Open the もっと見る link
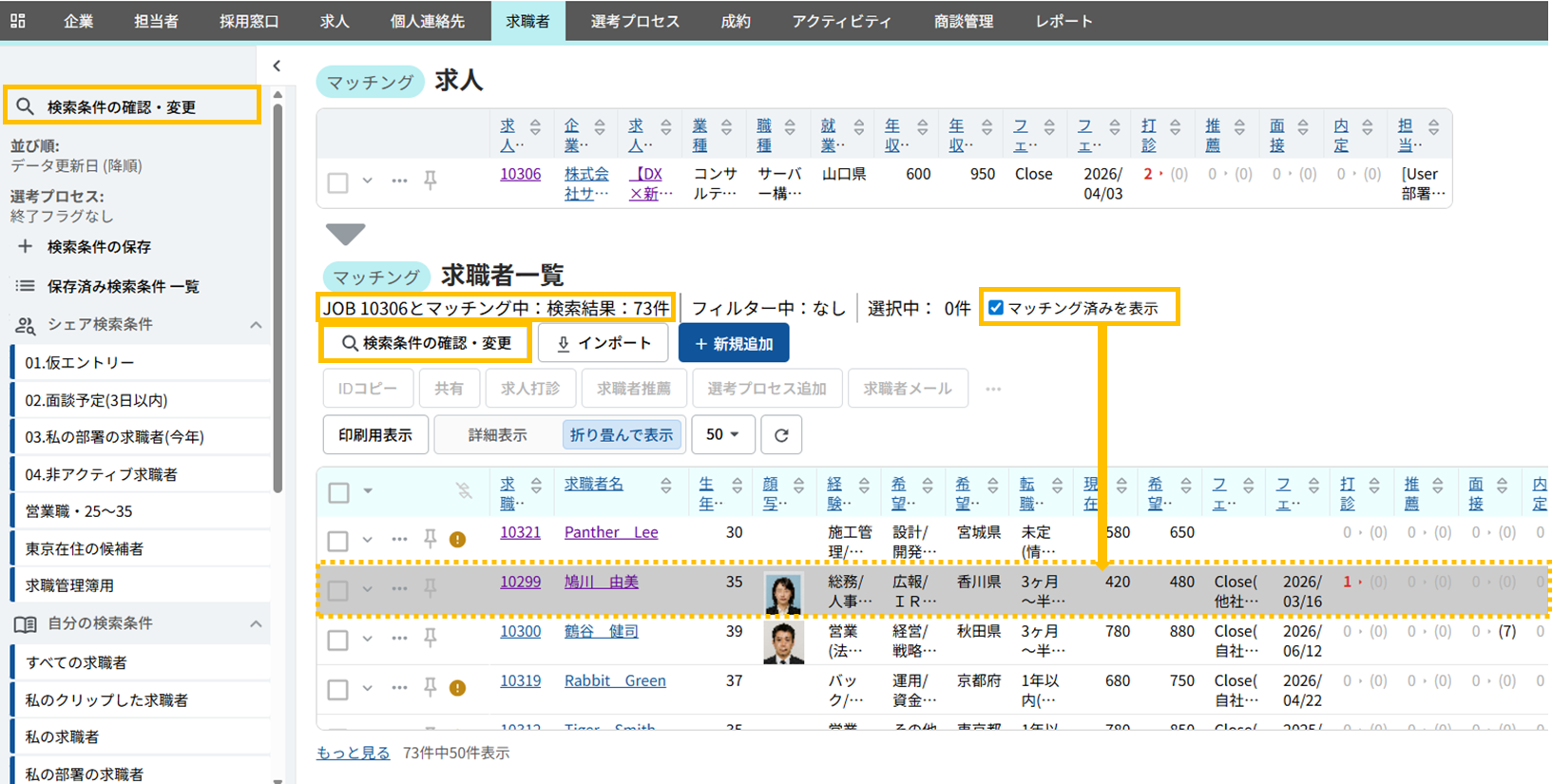The width and height of the screenshot is (1552, 784). point(353,753)
